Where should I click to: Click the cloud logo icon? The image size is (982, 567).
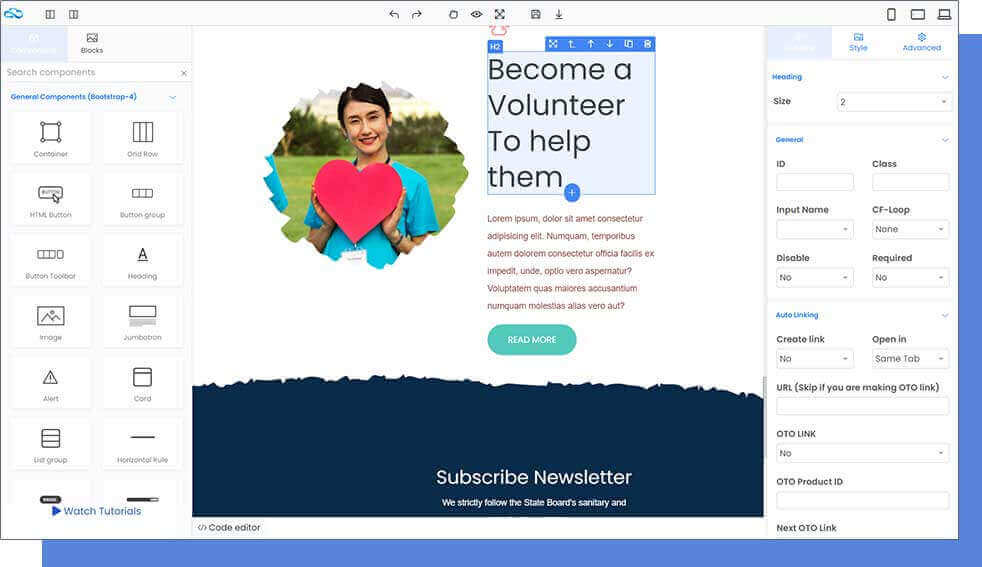[x=13, y=13]
